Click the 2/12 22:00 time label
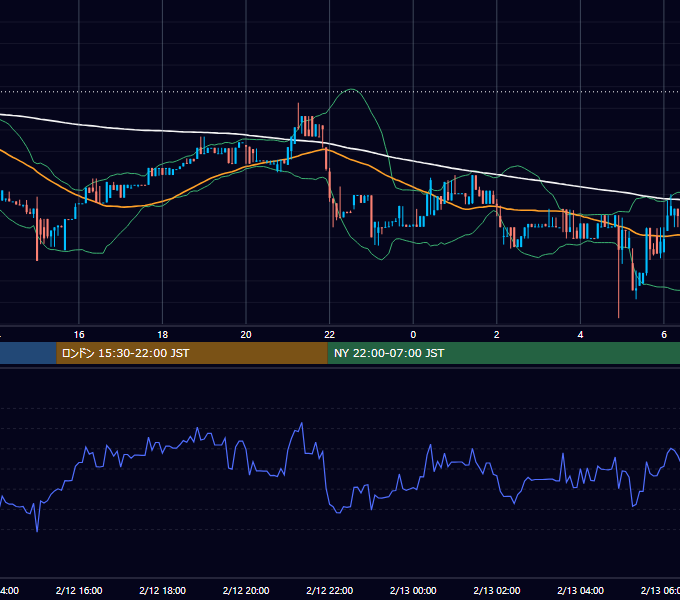 [330, 590]
